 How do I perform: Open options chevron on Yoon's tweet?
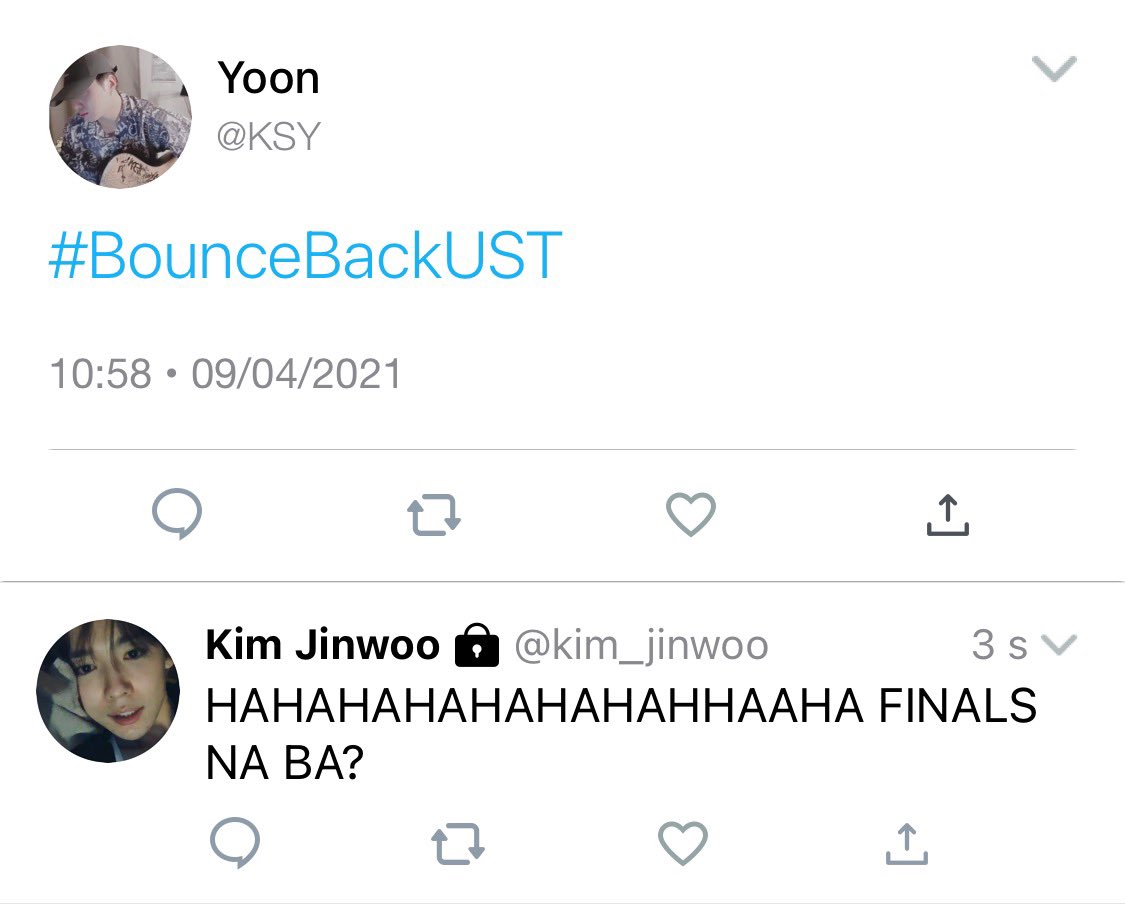coord(1054,69)
